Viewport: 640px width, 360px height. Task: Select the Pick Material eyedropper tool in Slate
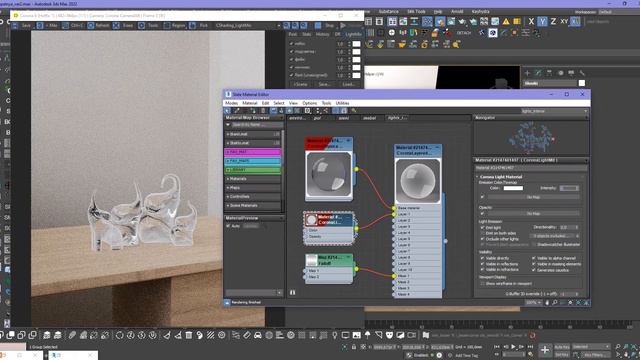pos(236,111)
